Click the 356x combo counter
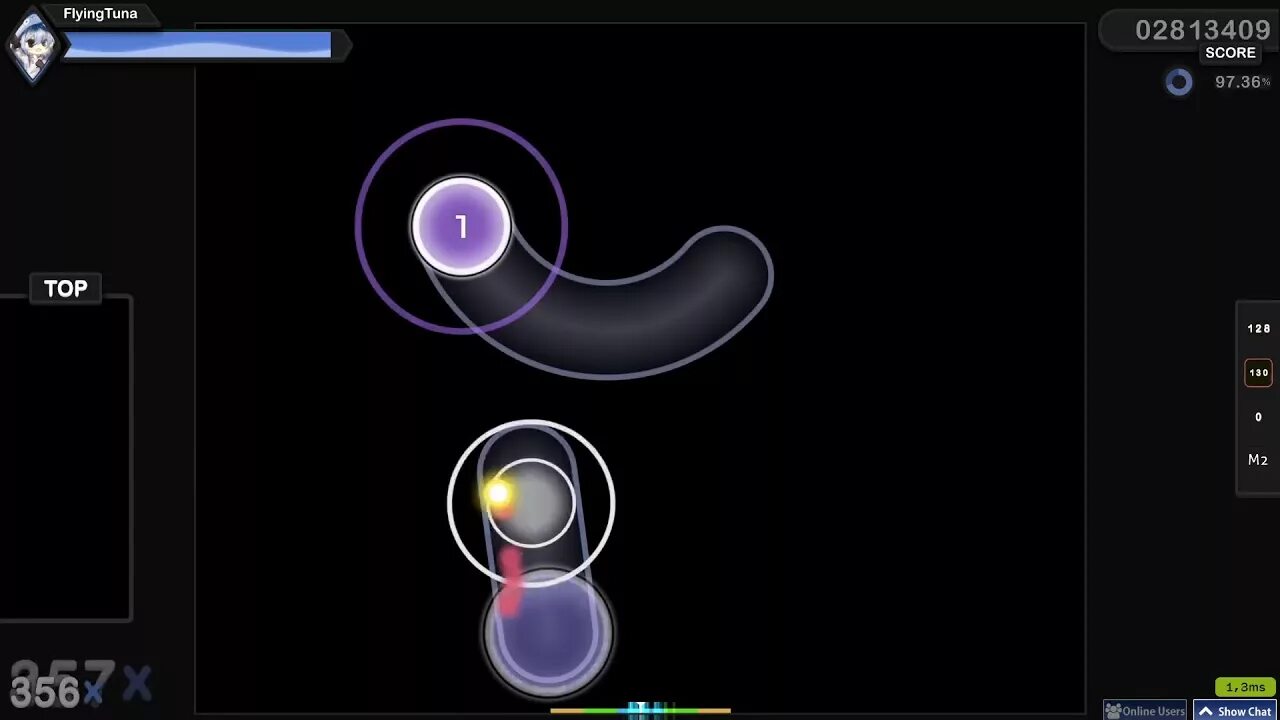This screenshot has height=720, width=1280. click(x=56, y=692)
